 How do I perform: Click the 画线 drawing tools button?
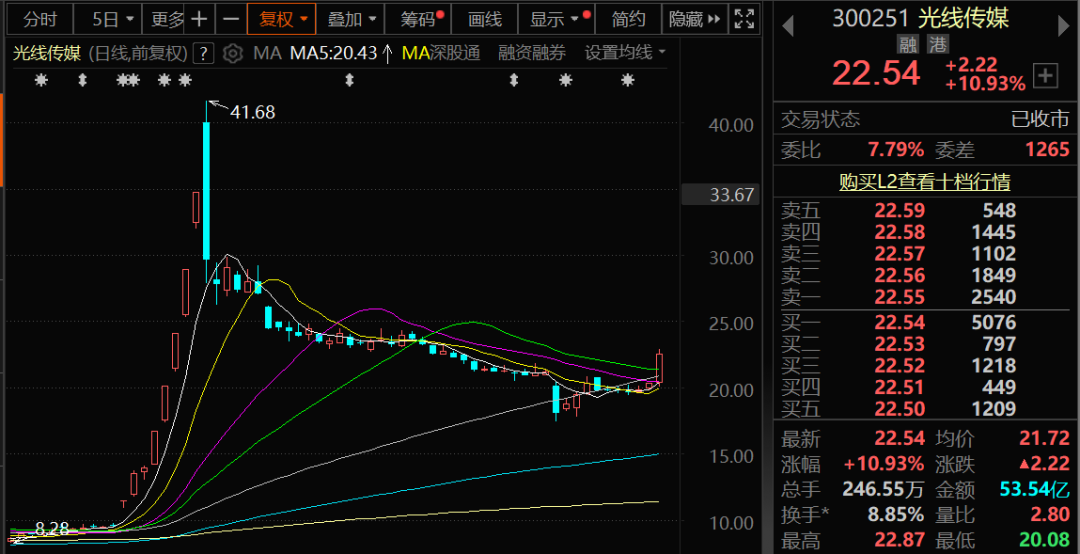point(485,19)
